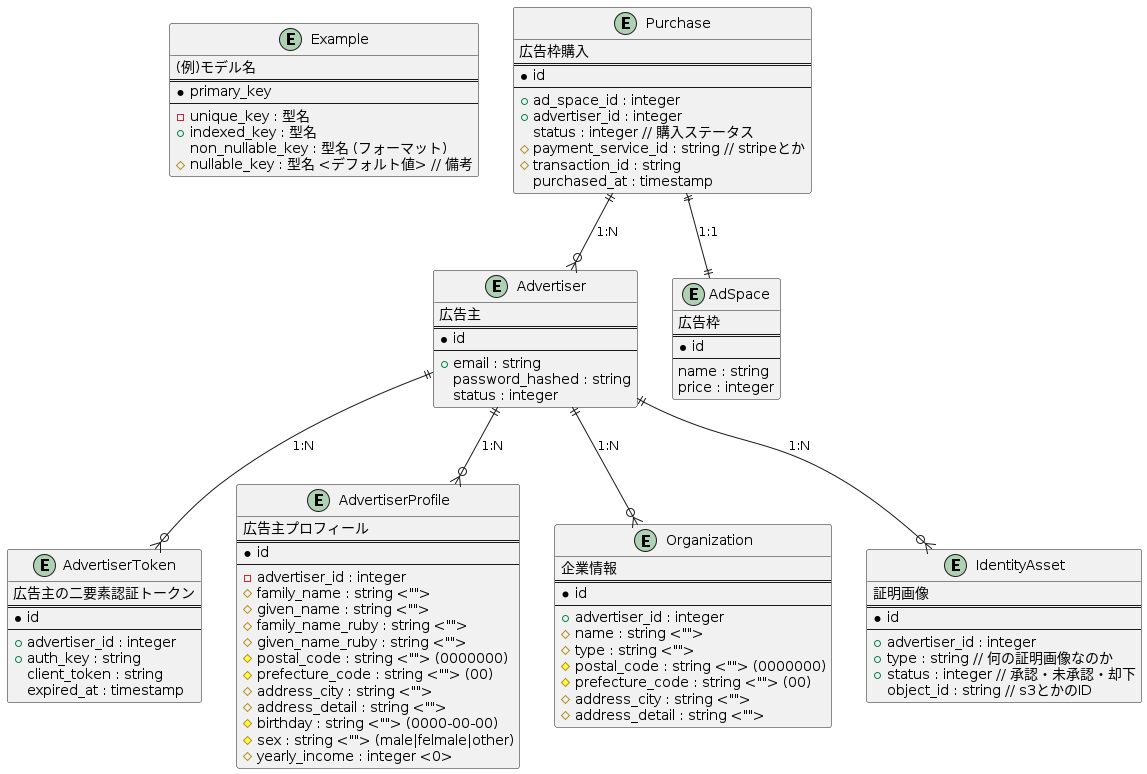Click the yellow diamond beside birthday field
Viewport: 1147px width, 774px height.
[x=248, y=723]
